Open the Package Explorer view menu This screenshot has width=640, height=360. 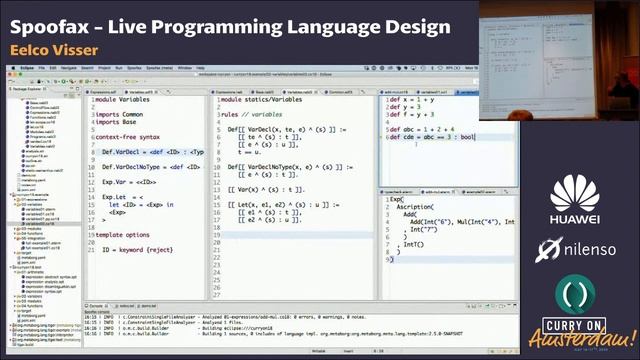click(x=78, y=95)
